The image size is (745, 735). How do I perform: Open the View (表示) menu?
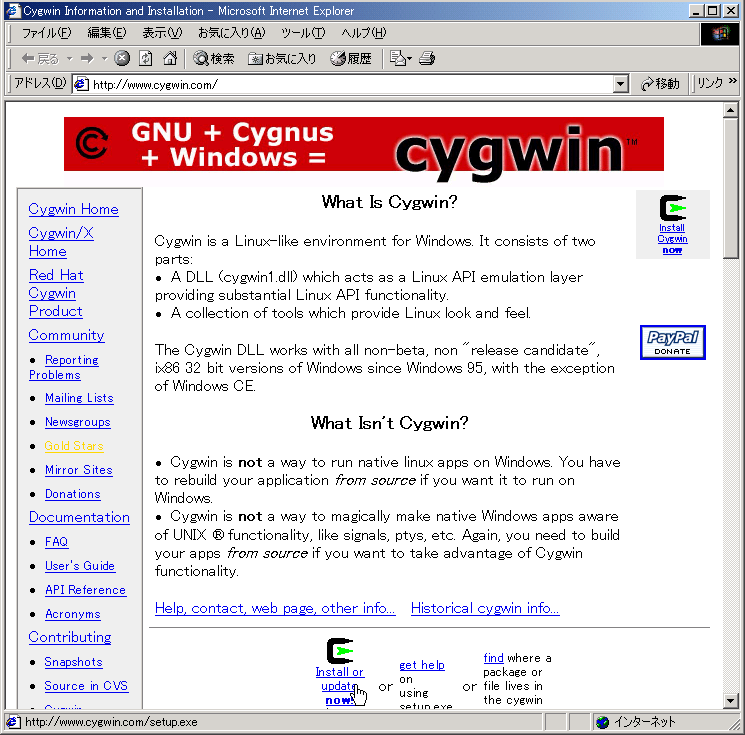point(162,33)
